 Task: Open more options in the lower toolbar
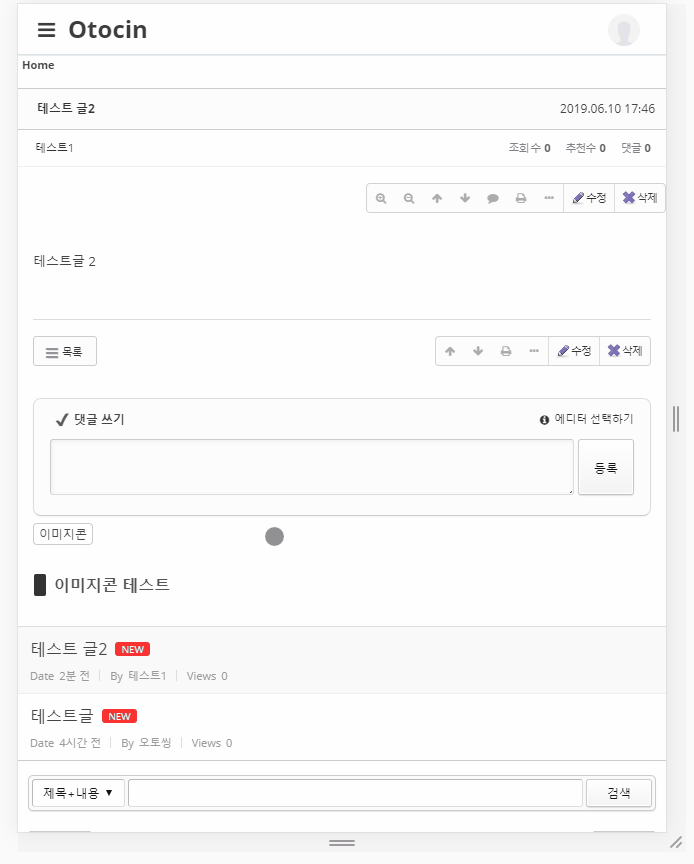534,350
